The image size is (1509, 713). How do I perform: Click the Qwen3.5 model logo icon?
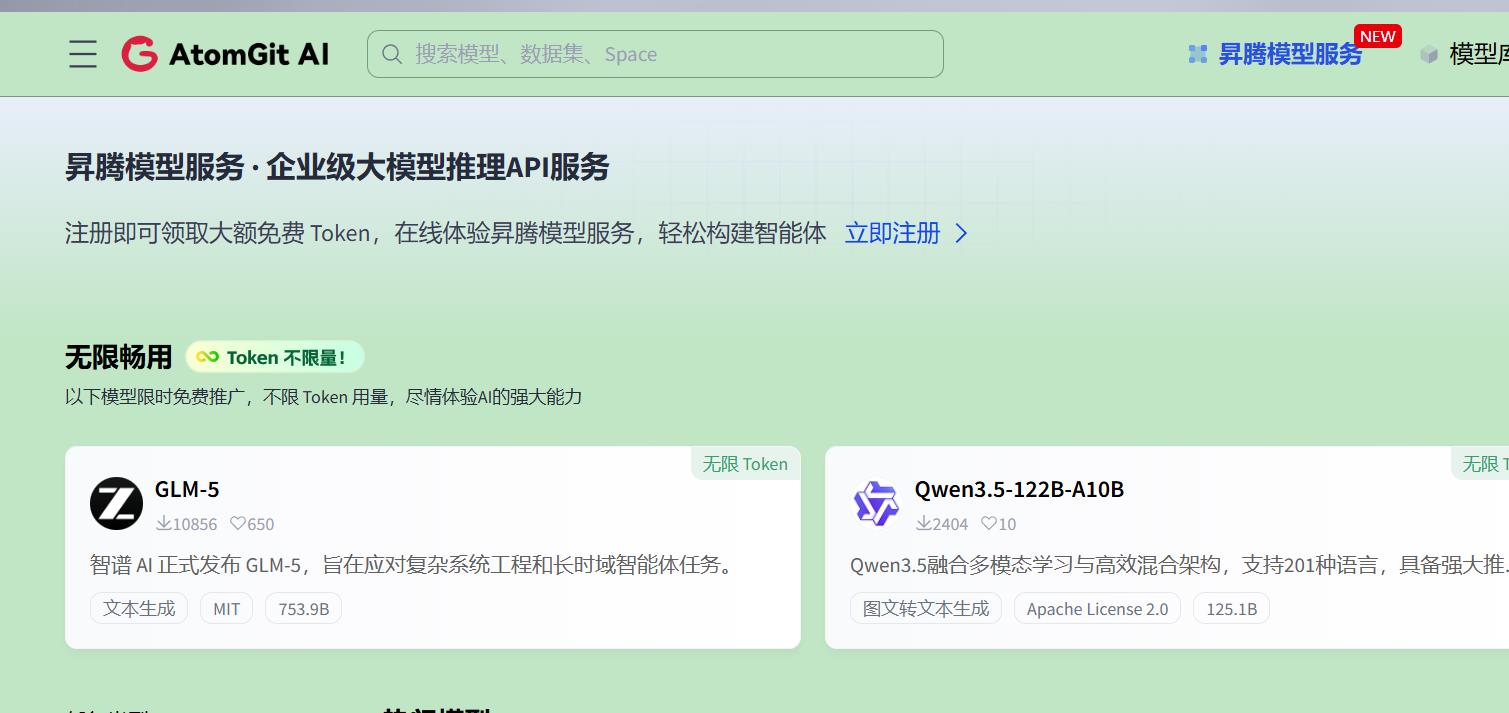[876, 503]
